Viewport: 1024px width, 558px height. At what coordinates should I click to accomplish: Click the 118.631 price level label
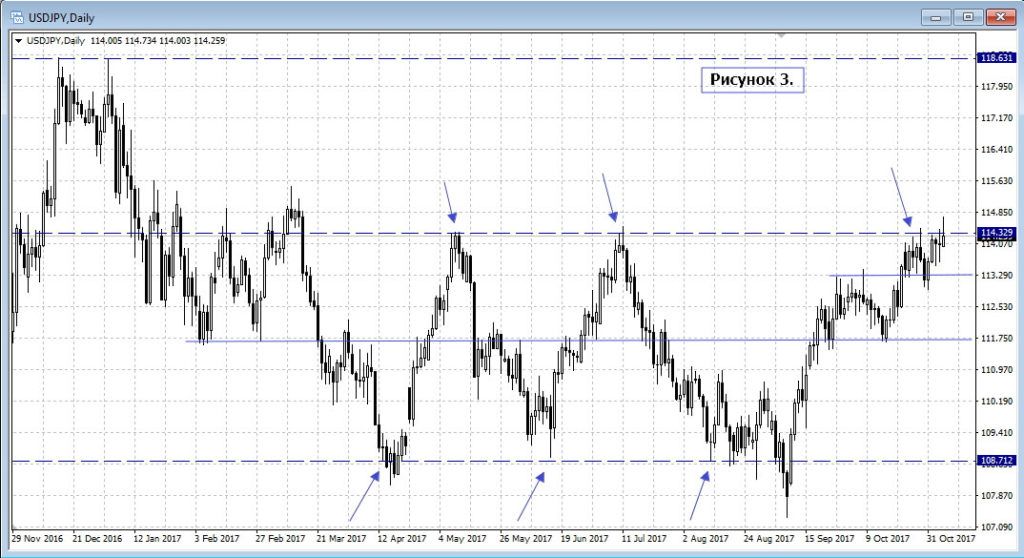pyautogui.click(x=998, y=58)
